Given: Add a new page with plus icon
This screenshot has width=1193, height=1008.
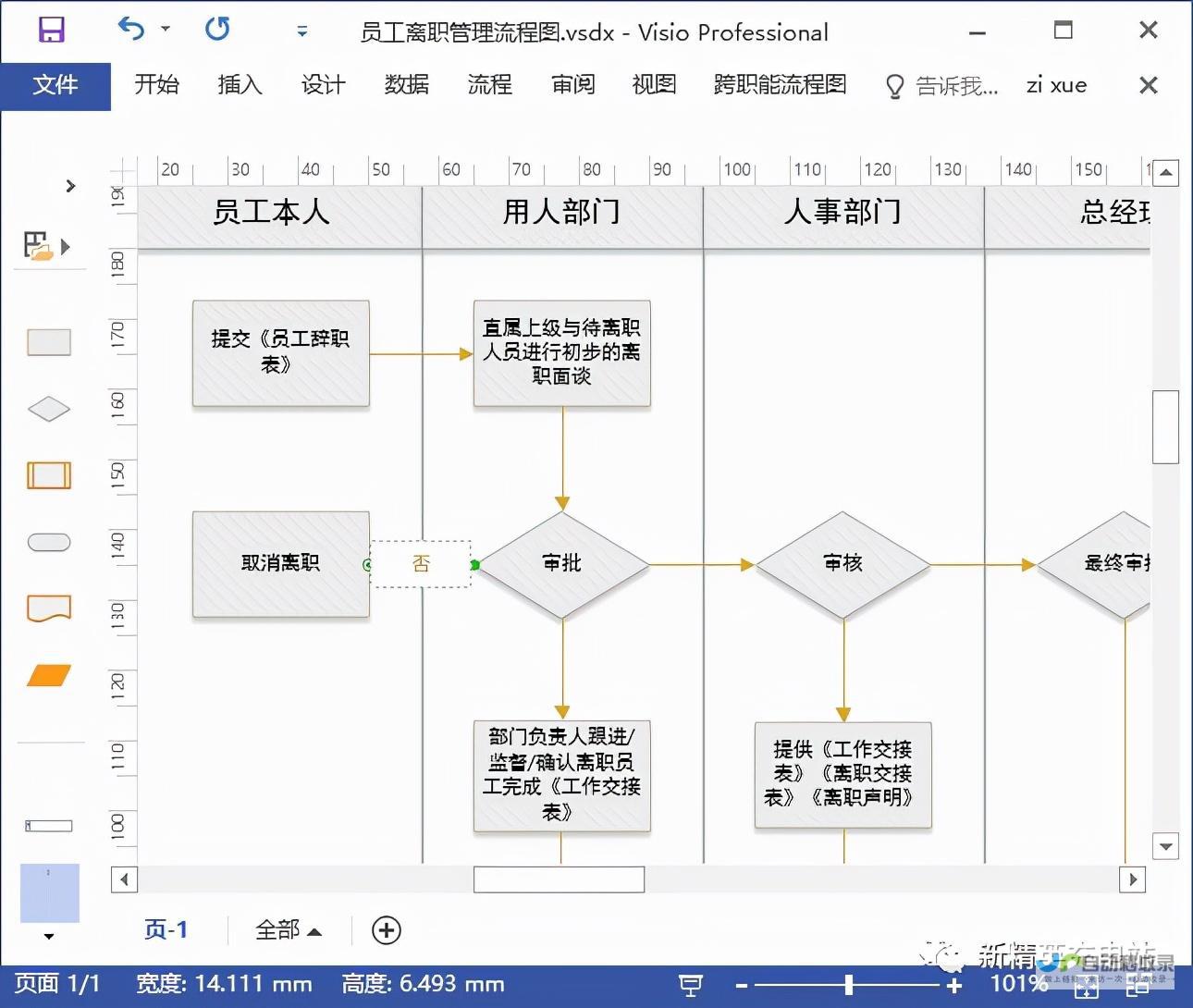Looking at the screenshot, I should point(387,930).
